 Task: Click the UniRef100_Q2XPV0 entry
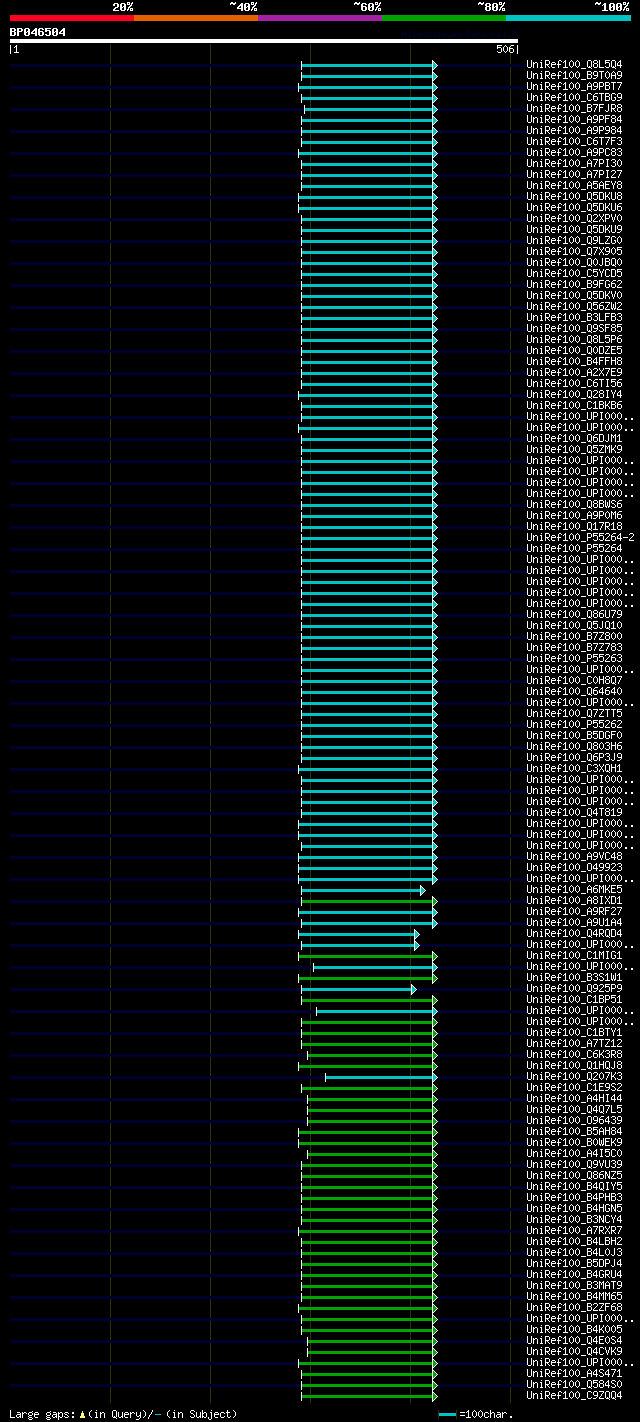point(574,218)
